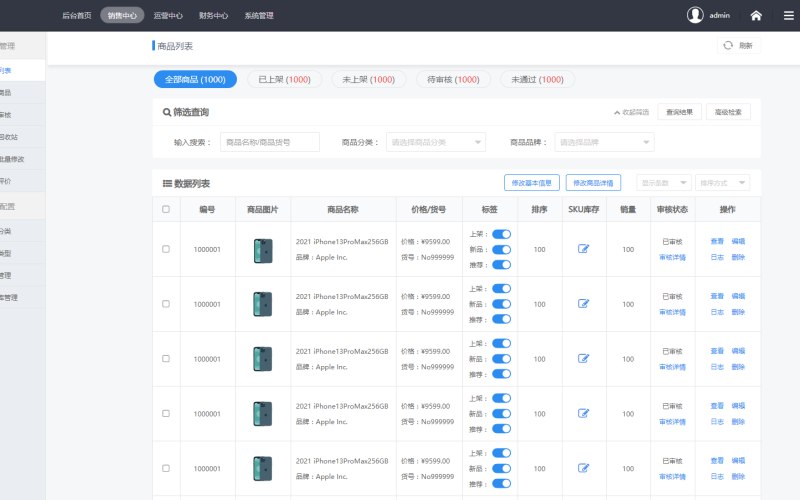Click 编辑 link in the second row
800x500 pixels.
tap(738, 296)
